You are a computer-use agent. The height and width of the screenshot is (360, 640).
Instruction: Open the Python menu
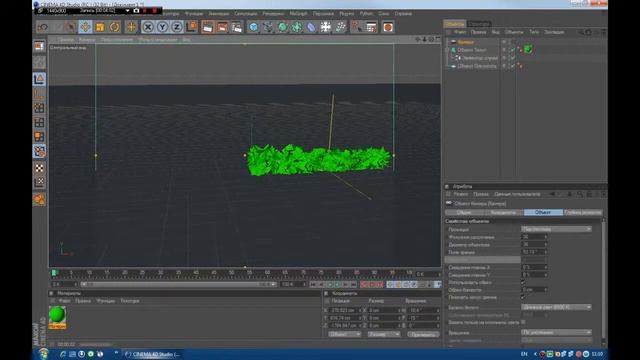click(366, 13)
